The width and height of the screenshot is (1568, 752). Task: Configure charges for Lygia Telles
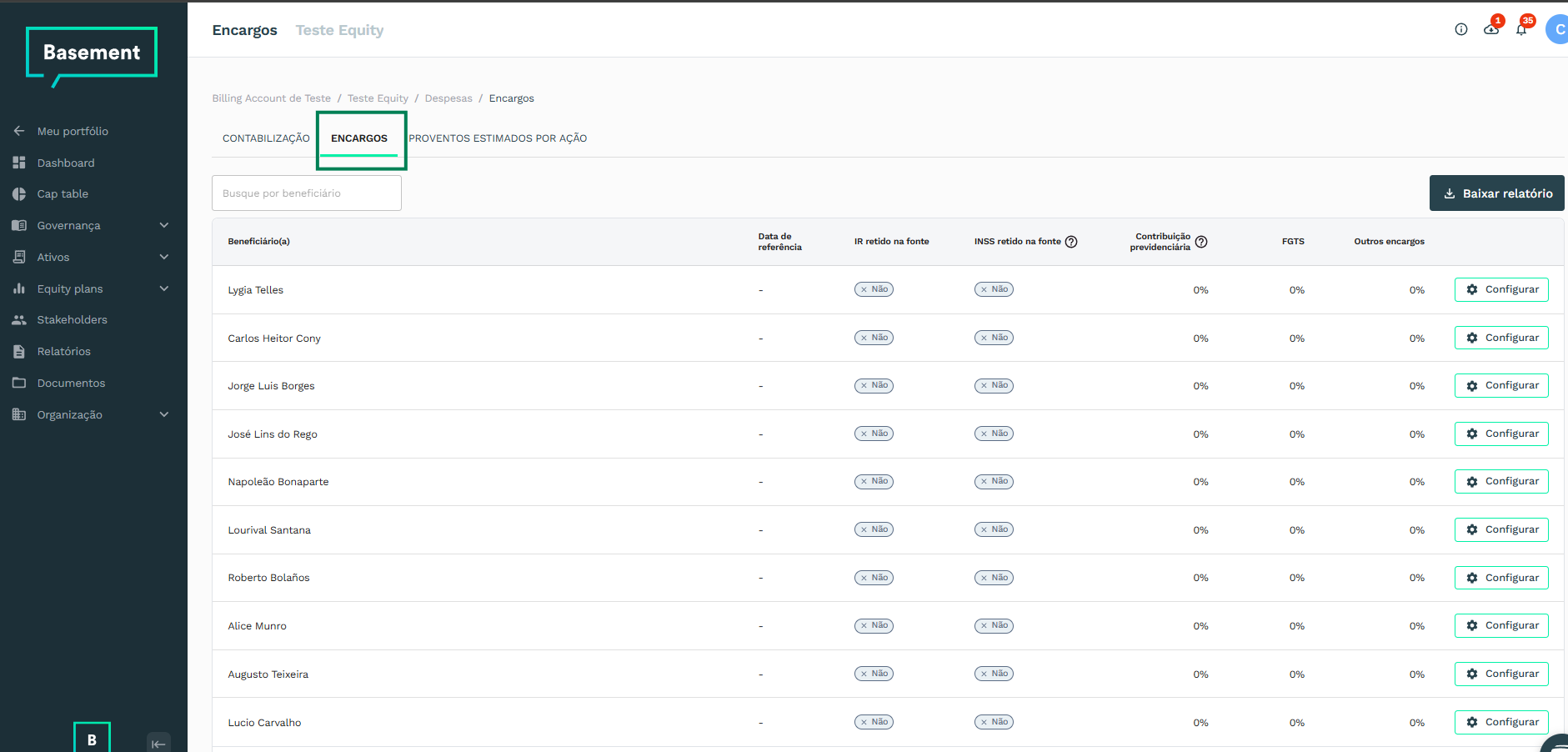coord(1501,289)
